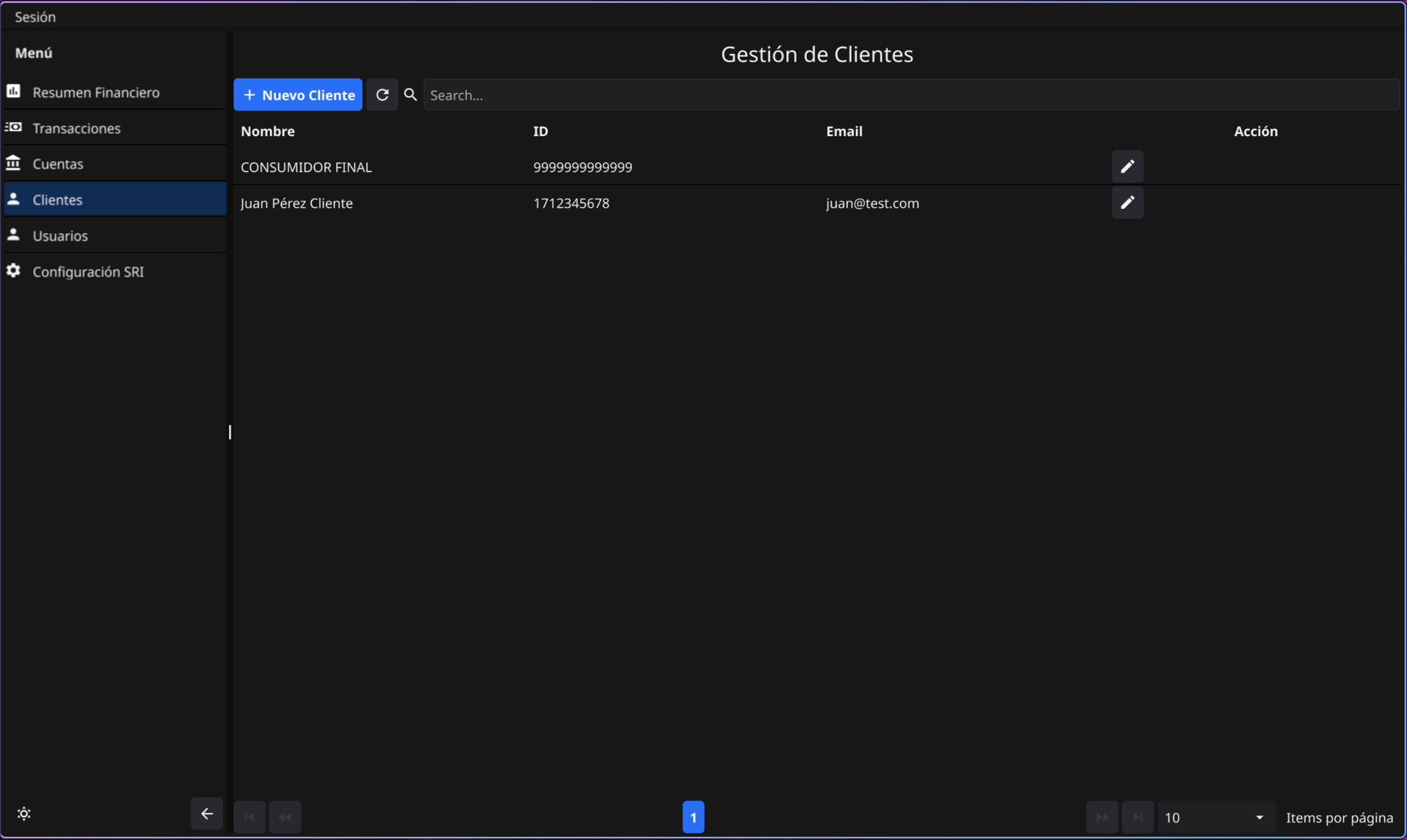Navigate to Transacciones section
This screenshot has height=840, width=1407.
(77, 128)
